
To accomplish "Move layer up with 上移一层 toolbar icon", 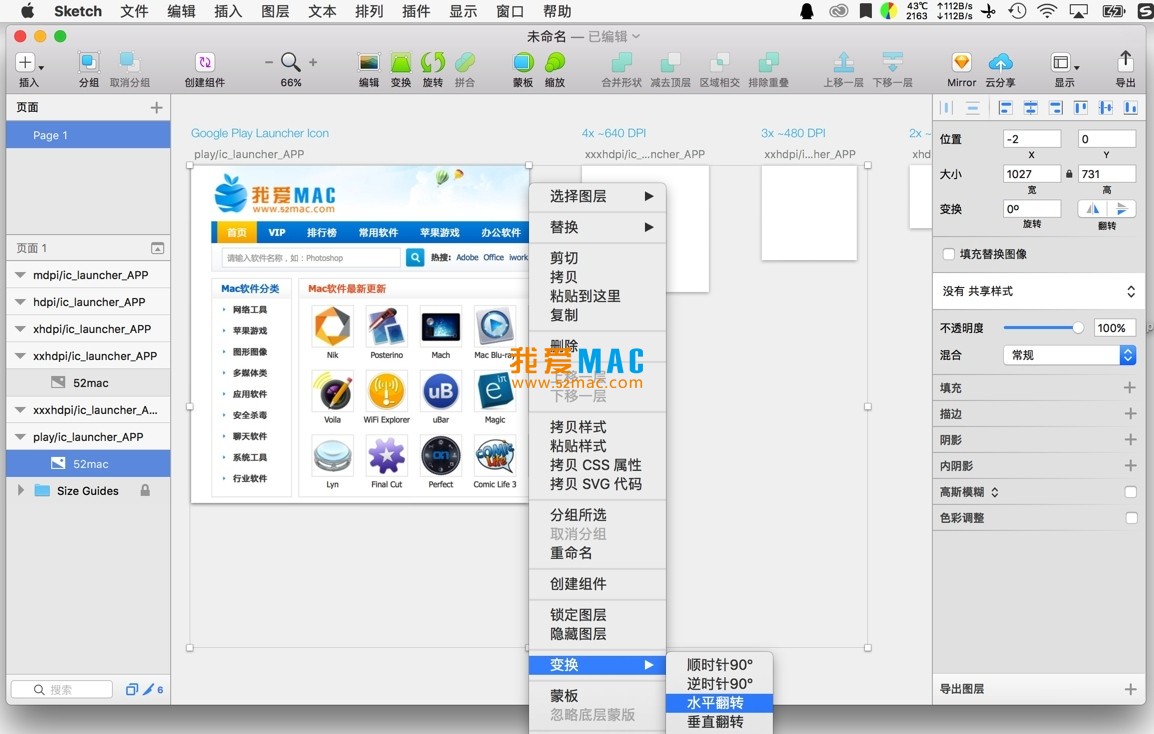I will [x=843, y=63].
